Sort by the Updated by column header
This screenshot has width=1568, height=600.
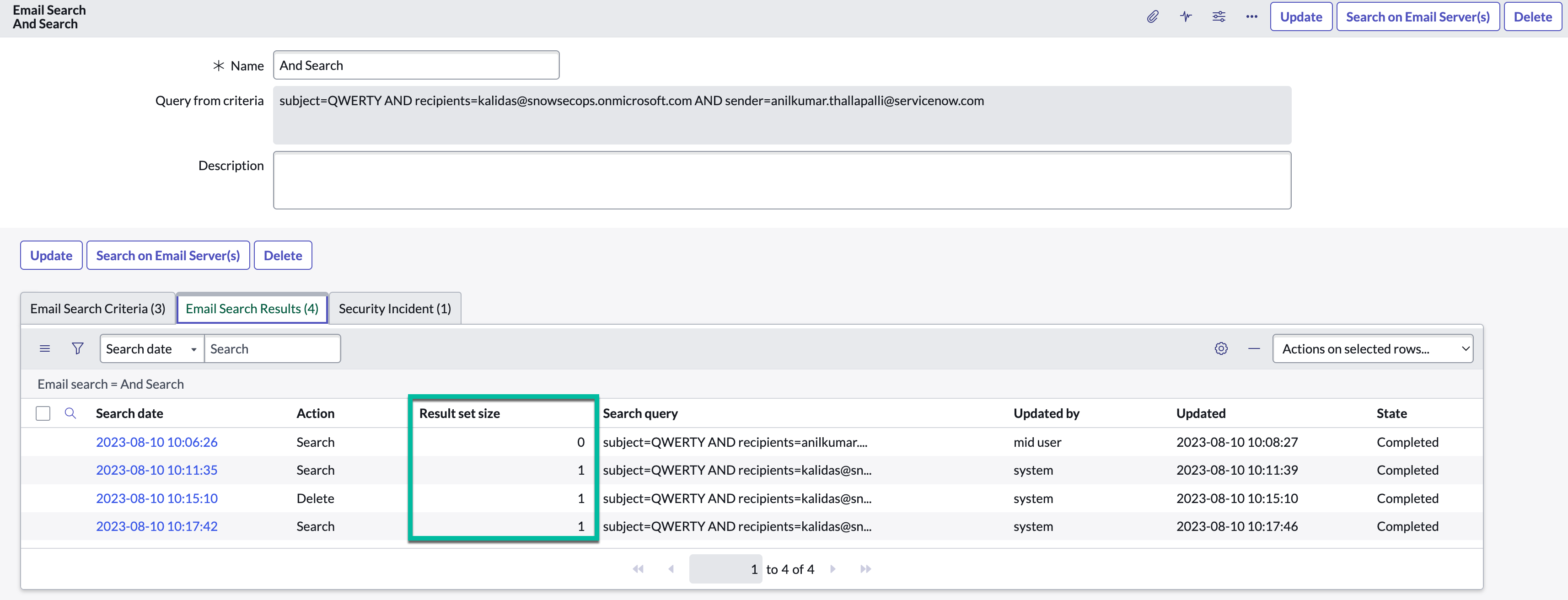click(1047, 413)
